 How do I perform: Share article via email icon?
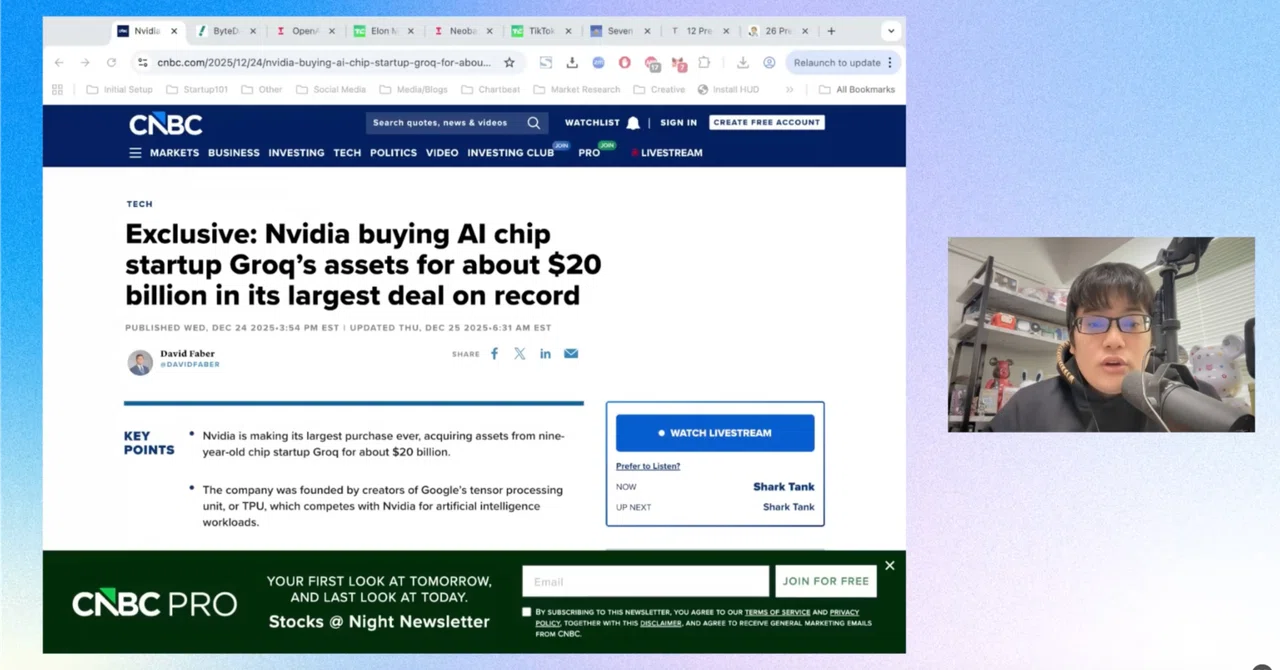[571, 353]
